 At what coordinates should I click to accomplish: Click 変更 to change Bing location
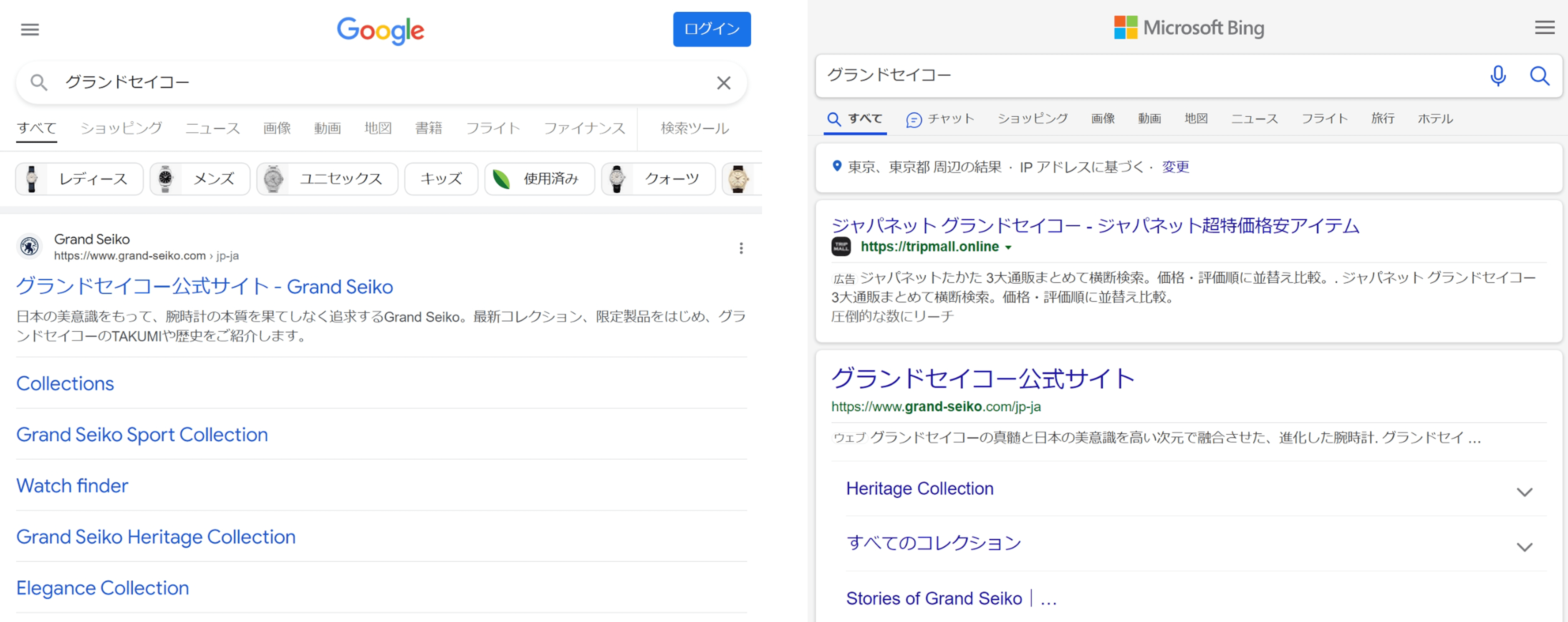[x=1175, y=167]
